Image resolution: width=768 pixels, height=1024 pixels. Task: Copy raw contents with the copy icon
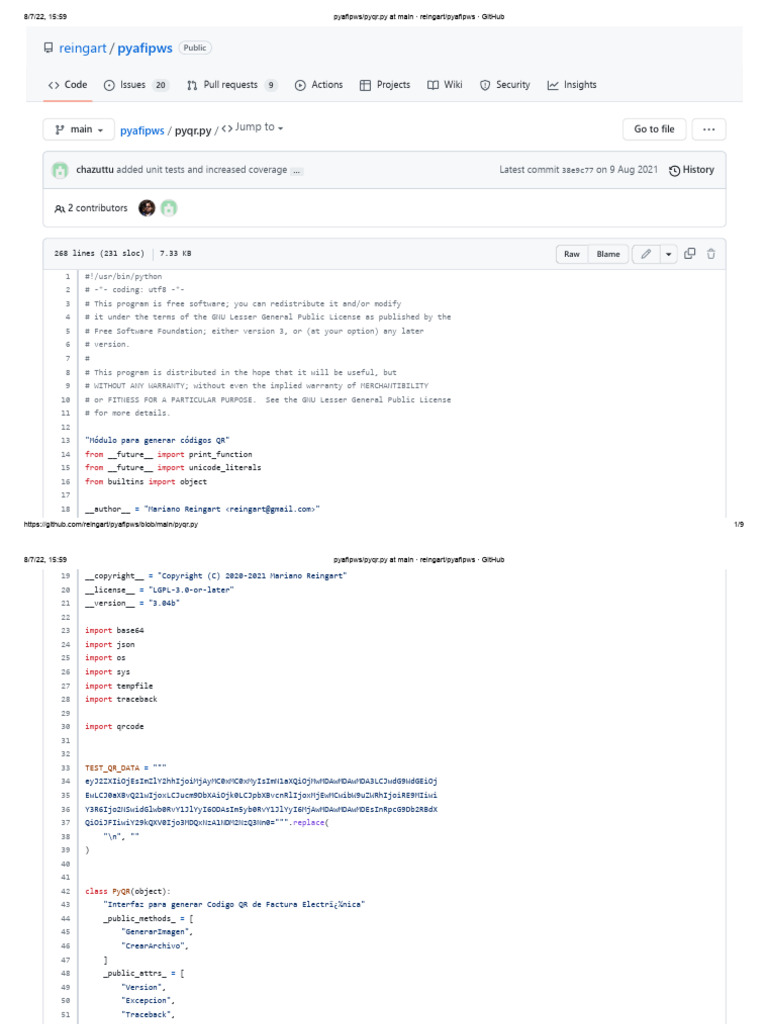(x=690, y=253)
